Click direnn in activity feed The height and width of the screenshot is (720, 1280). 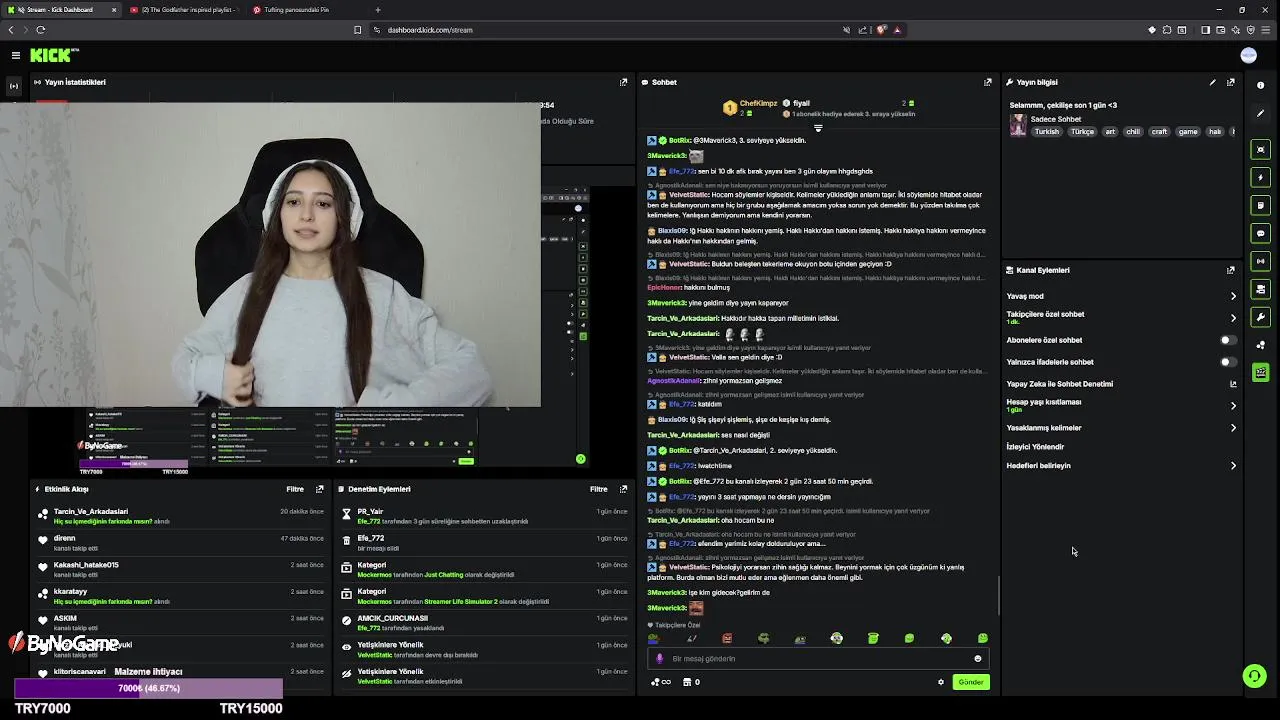tap(64, 538)
